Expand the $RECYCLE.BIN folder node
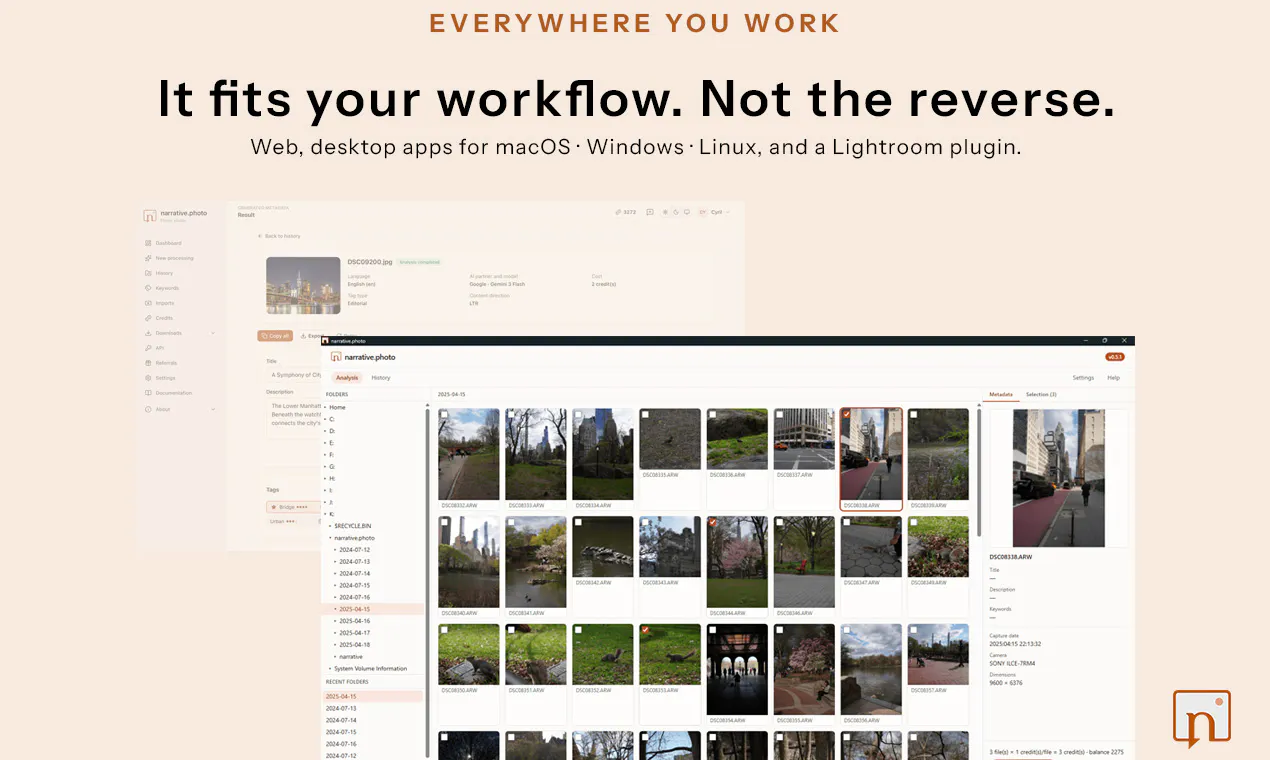The width and height of the screenshot is (1270, 760). (330, 526)
